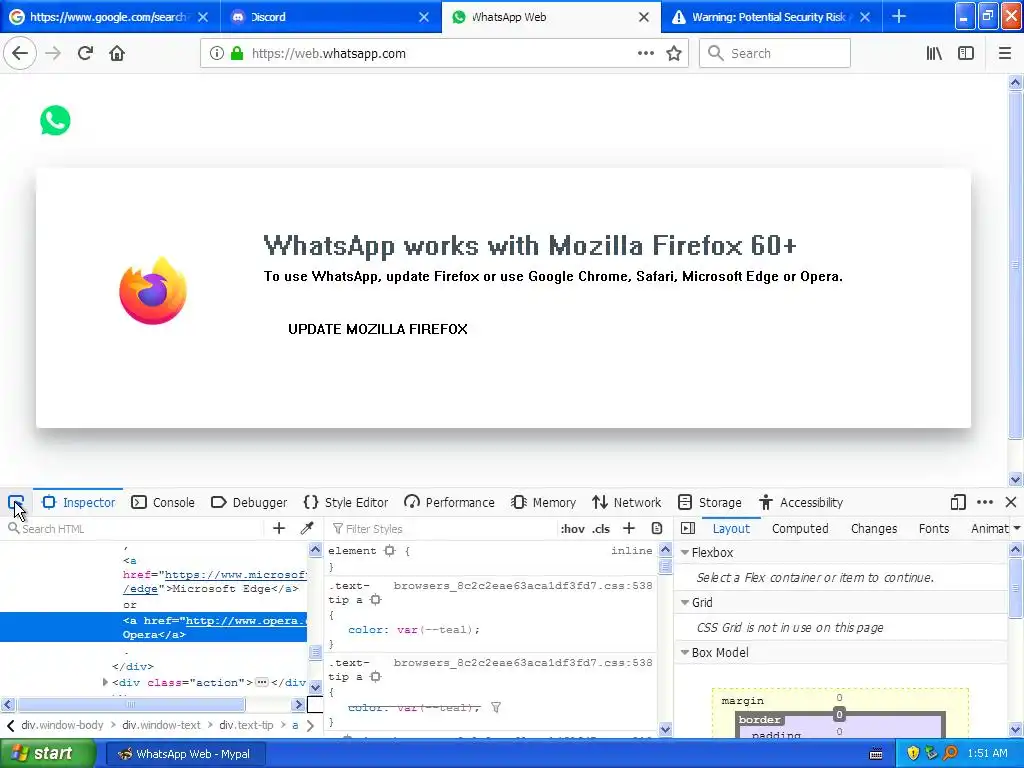Toggle :hov pseudo-class panel
This screenshot has height=768, width=1024.
(573, 529)
